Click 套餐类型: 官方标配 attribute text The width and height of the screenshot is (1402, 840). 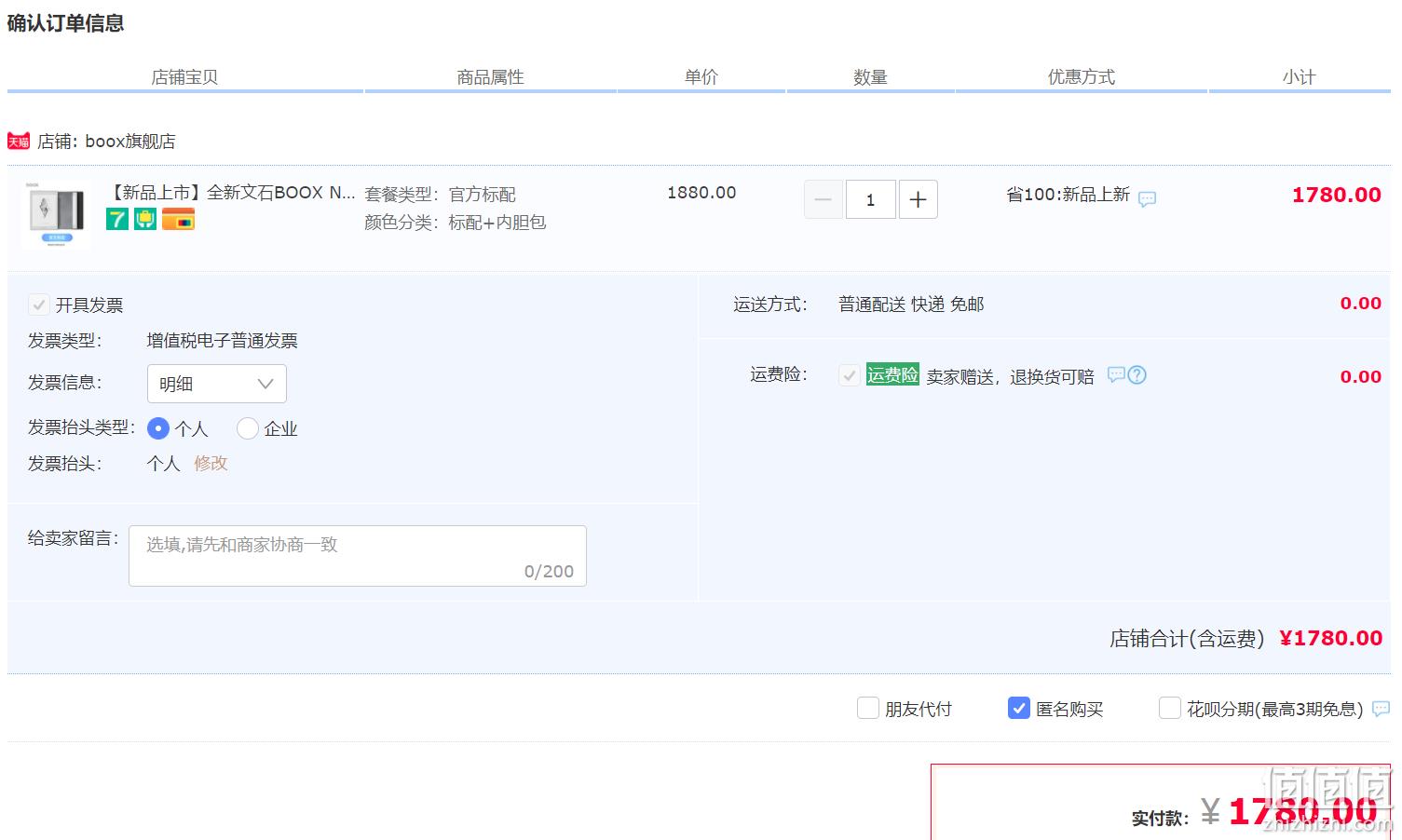[x=441, y=195]
